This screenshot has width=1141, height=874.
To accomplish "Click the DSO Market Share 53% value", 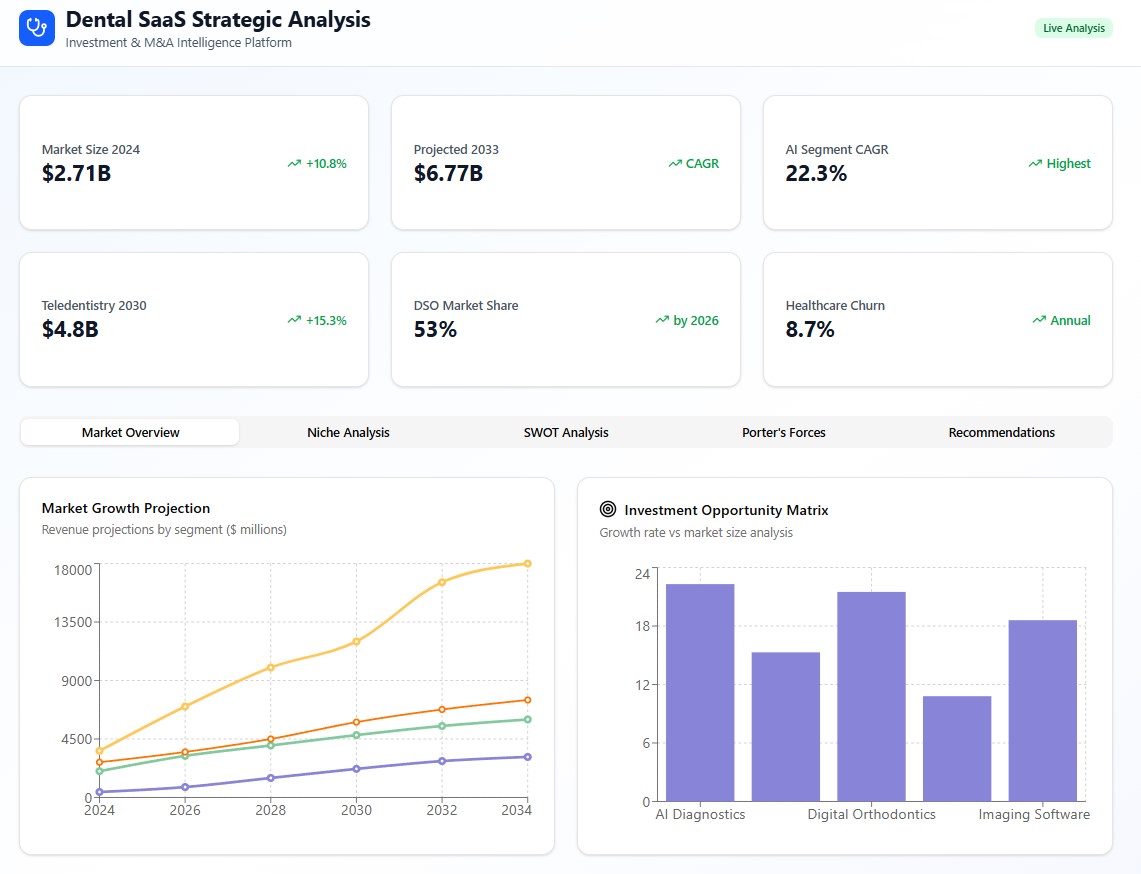I will tap(435, 330).
